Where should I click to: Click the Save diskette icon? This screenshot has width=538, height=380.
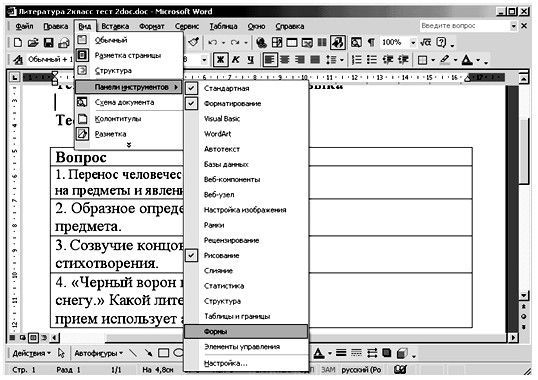click(x=48, y=43)
